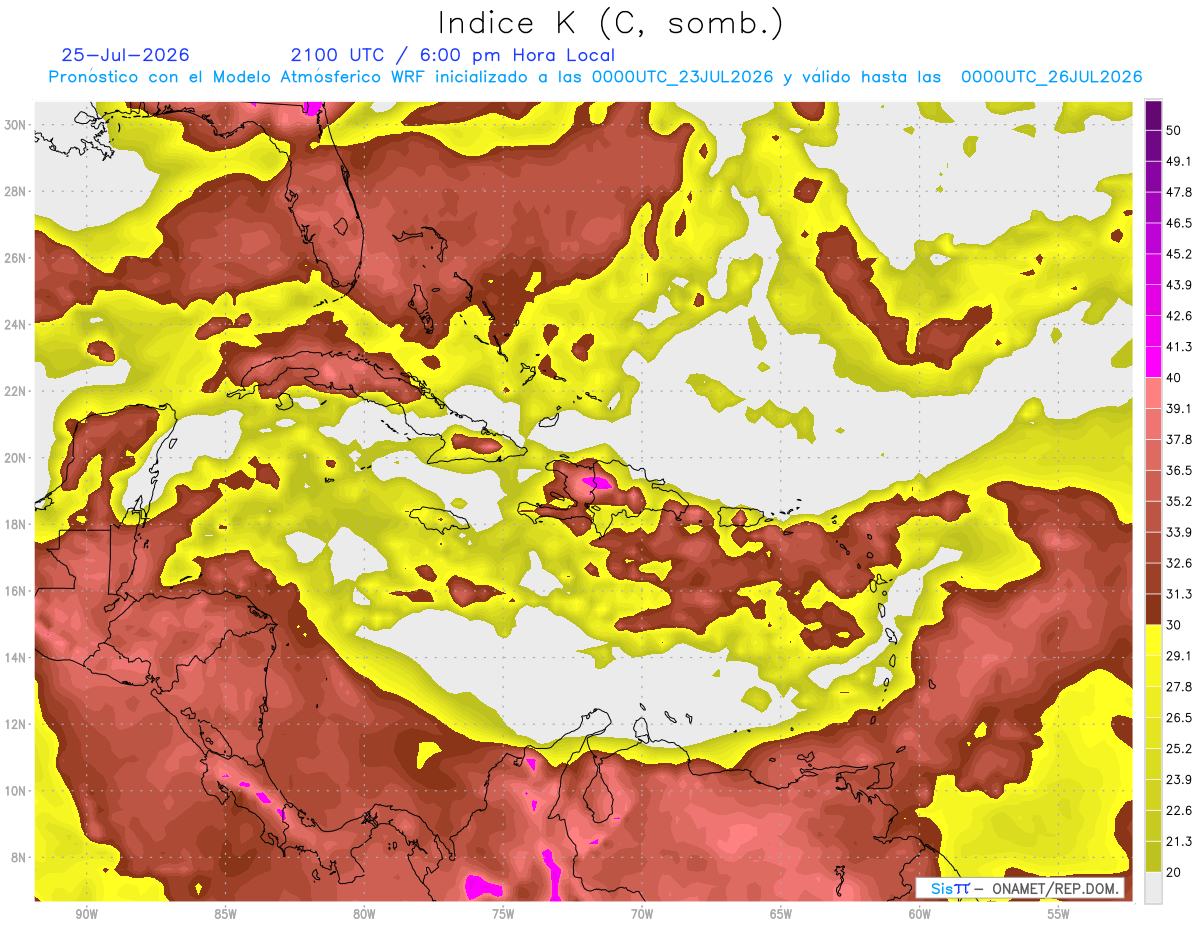The width and height of the screenshot is (1200, 927).
Task: Click the colorbar value 40
Action: [x=1174, y=378]
